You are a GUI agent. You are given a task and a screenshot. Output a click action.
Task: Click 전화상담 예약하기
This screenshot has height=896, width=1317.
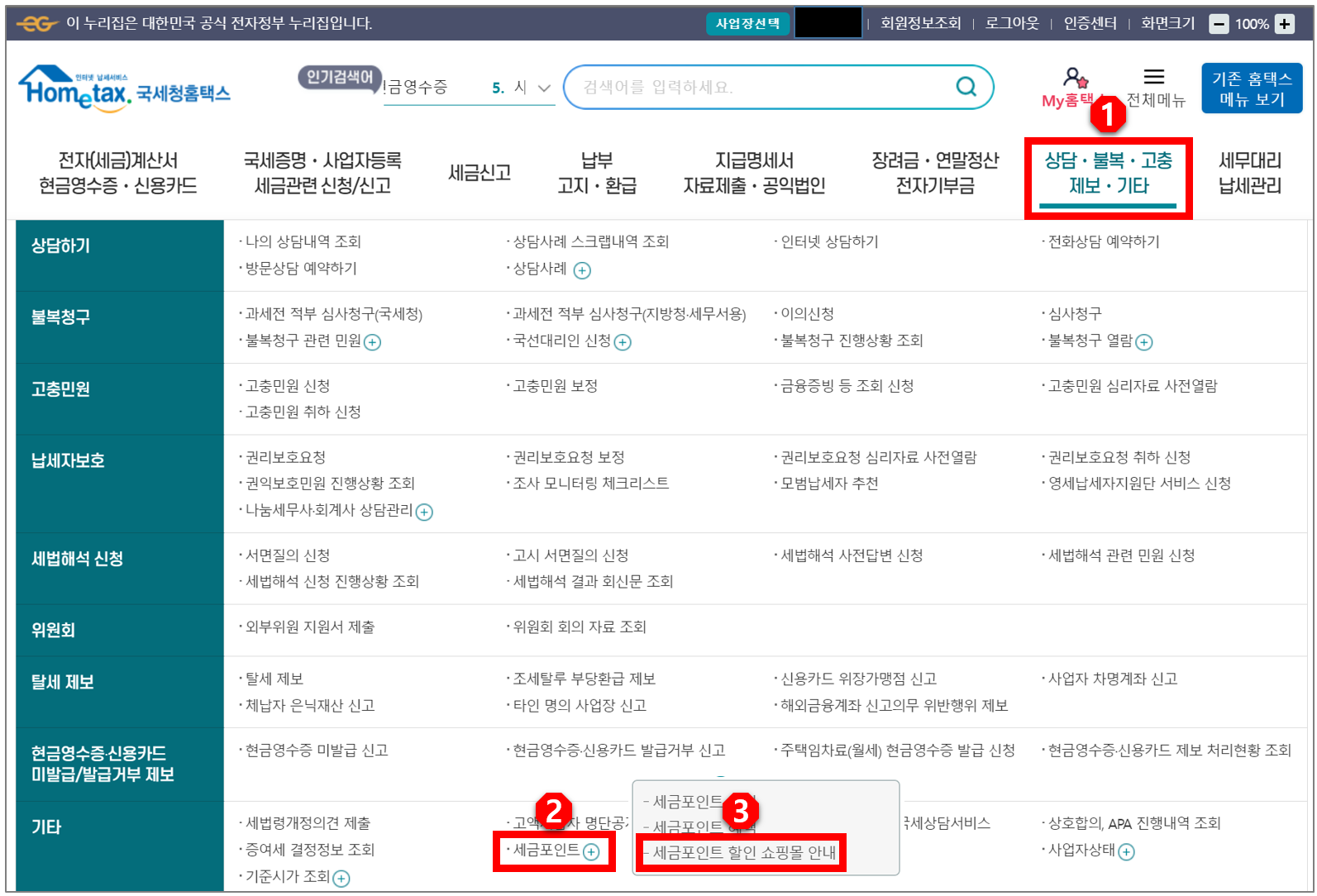point(1104,242)
